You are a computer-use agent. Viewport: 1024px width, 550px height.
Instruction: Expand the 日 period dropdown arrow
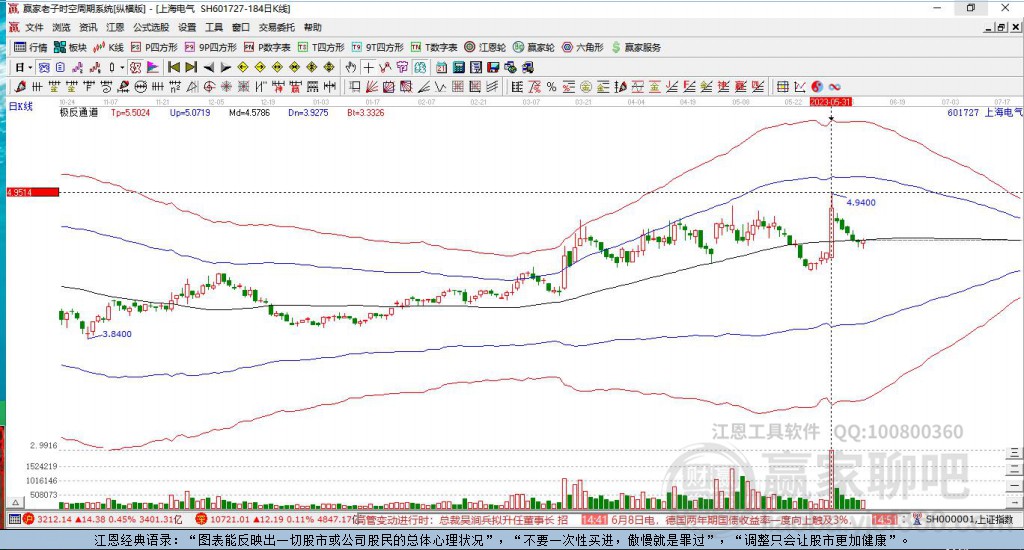coord(30,67)
